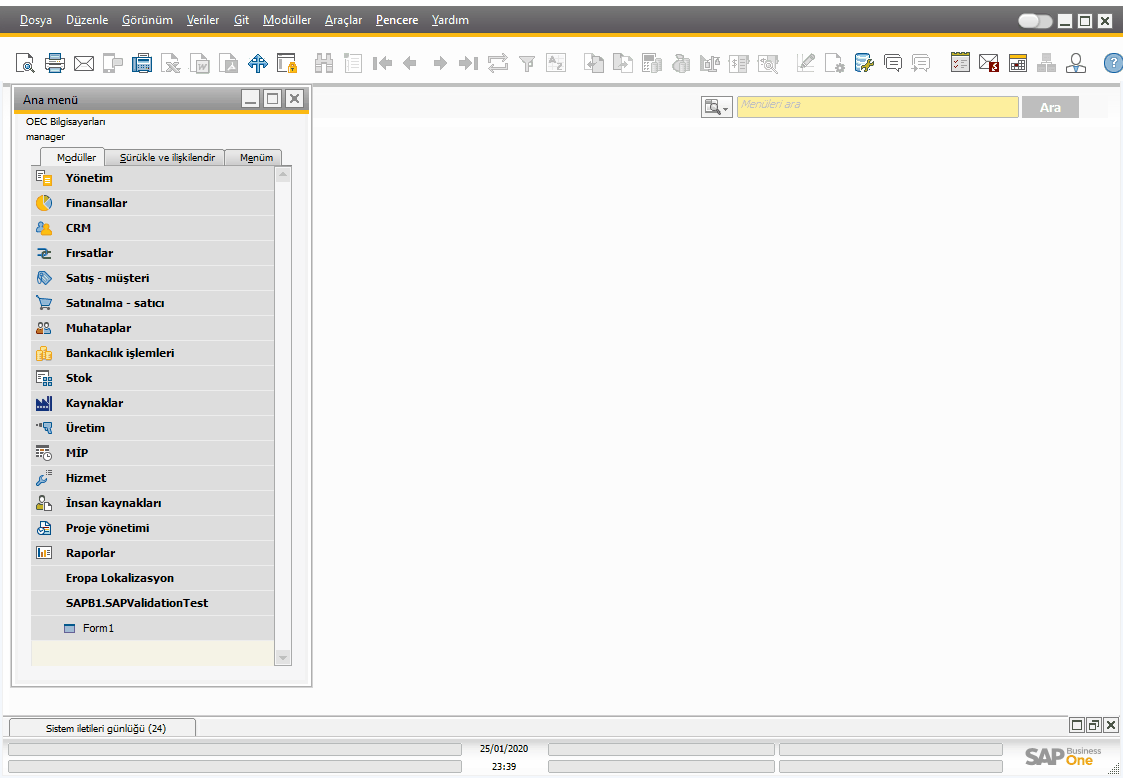Click the target document icon
The image size is (1123, 778).
point(622,63)
